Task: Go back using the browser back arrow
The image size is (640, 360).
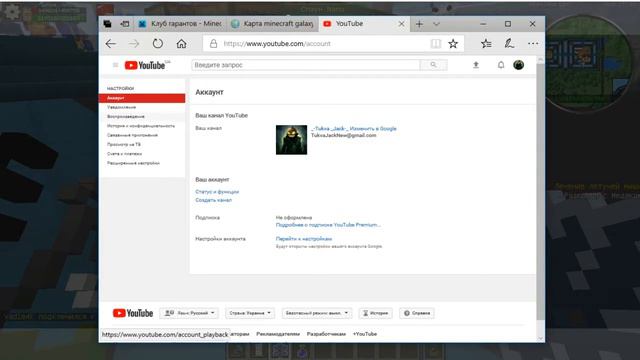Action: coord(111,44)
